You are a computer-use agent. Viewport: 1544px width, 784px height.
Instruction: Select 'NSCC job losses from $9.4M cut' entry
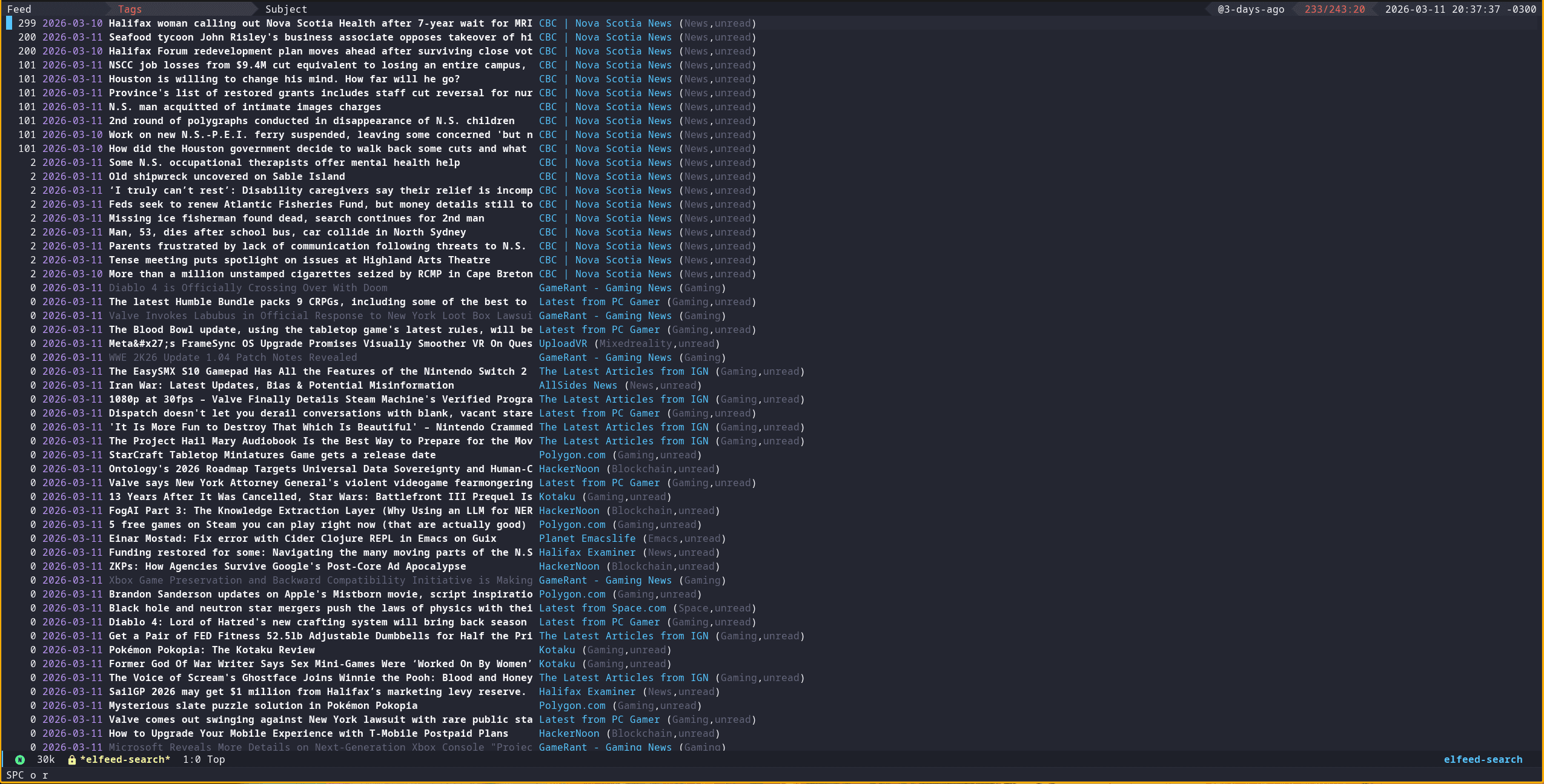click(x=317, y=65)
